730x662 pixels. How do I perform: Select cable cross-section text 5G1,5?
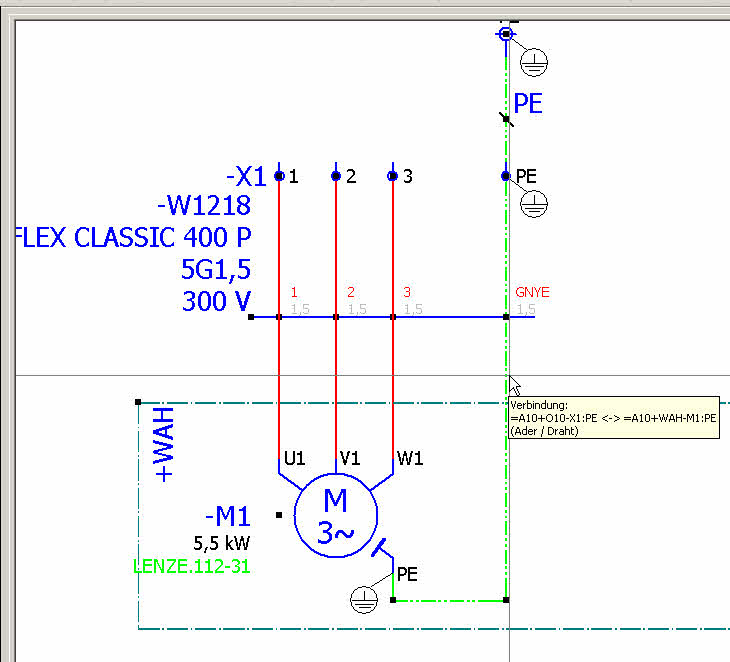point(216,270)
